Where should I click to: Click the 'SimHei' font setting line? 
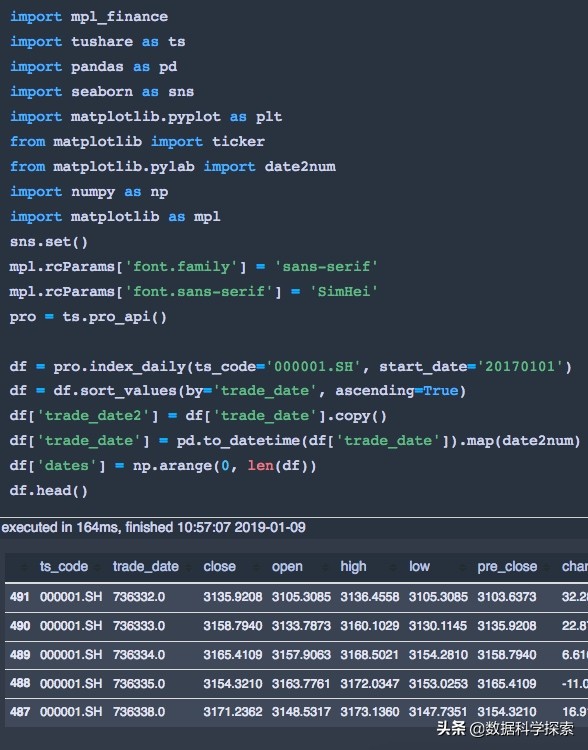pos(194,291)
